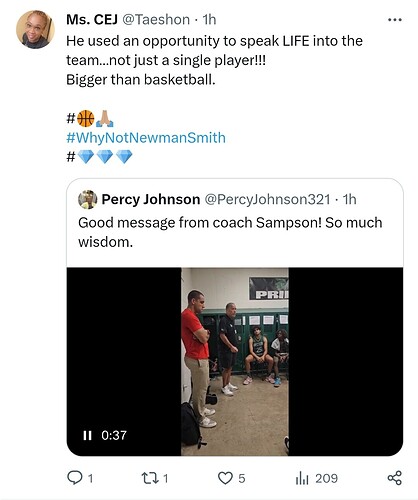View analytics via bar chart icon

click(x=302, y=478)
